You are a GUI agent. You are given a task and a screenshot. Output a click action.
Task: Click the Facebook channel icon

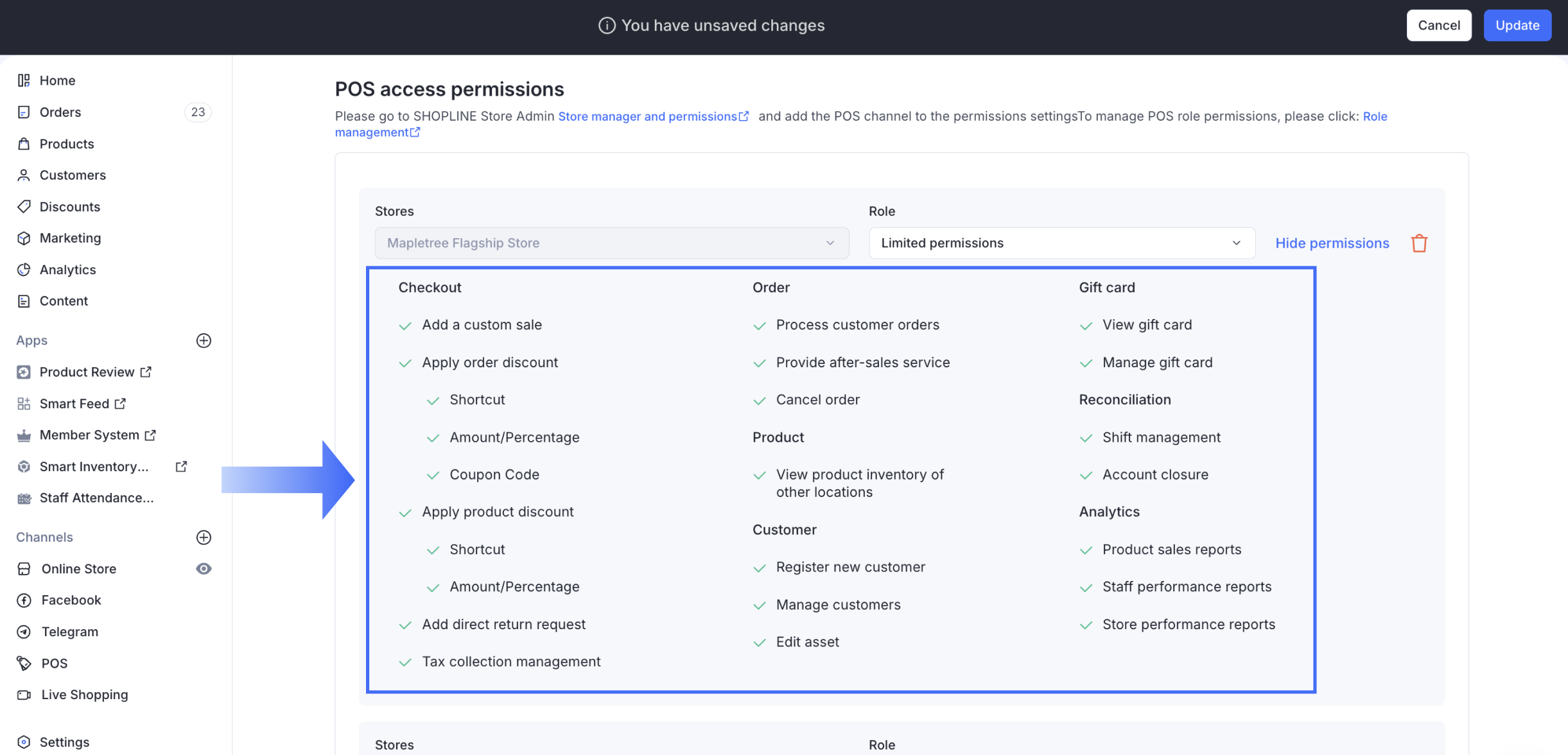pyautogui.click(x=24, y=600)
